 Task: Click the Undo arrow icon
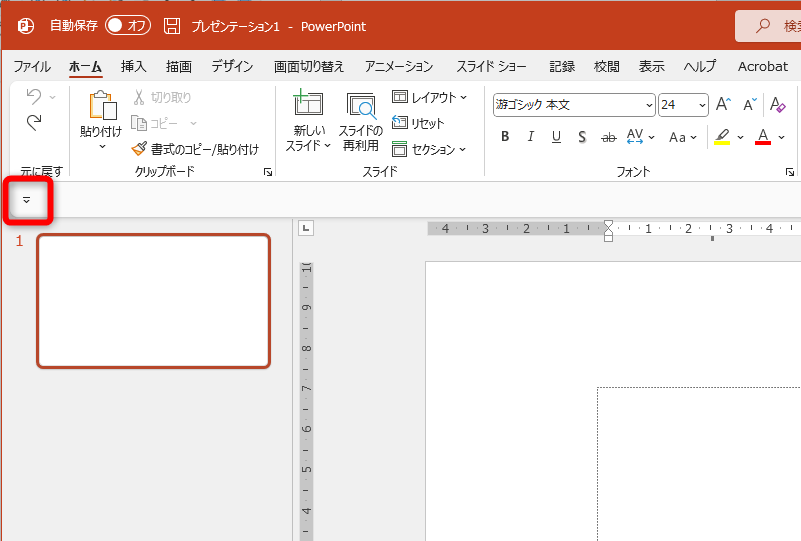34,96
